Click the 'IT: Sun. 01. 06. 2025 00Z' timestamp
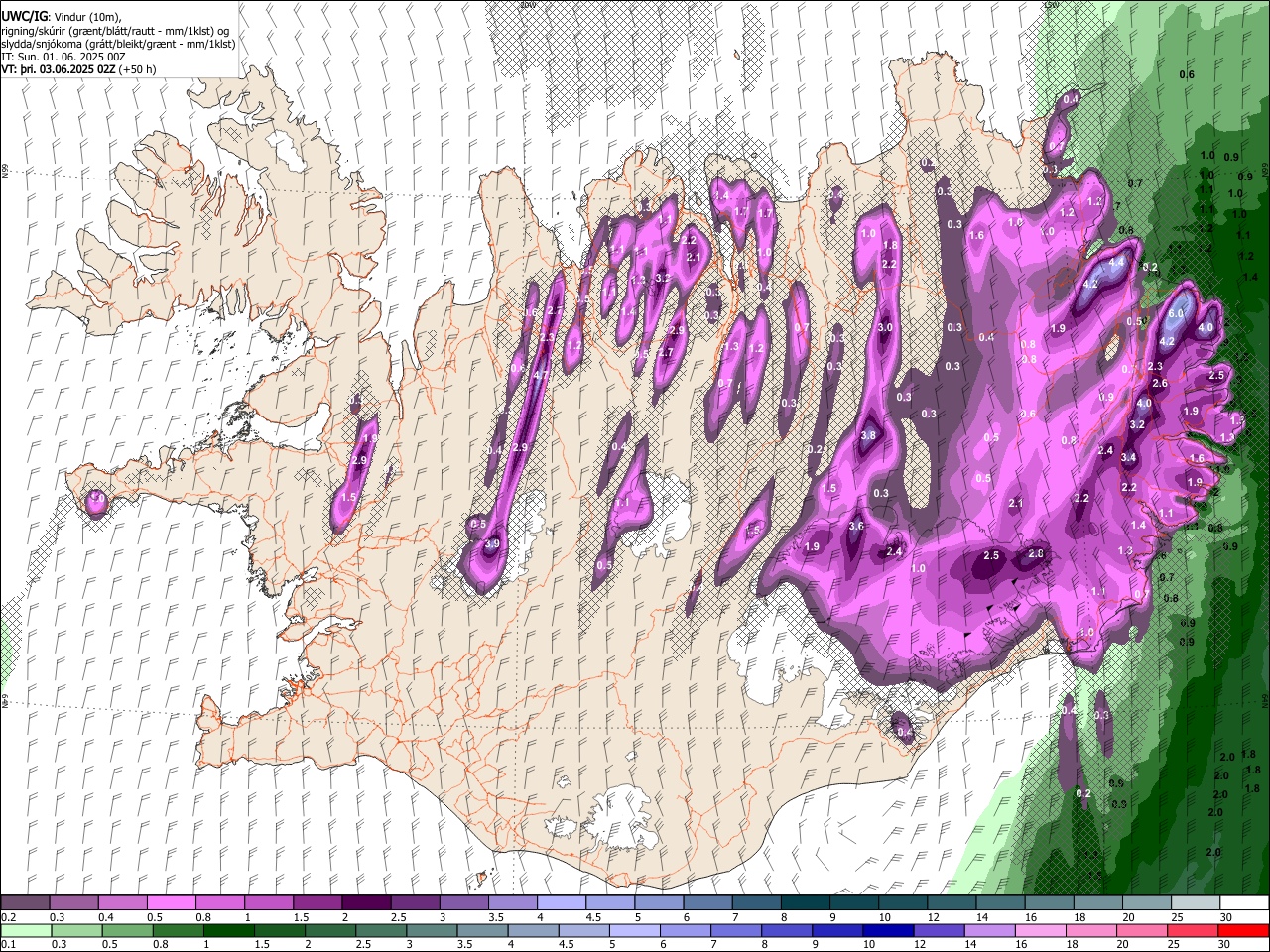 (63, 58)
